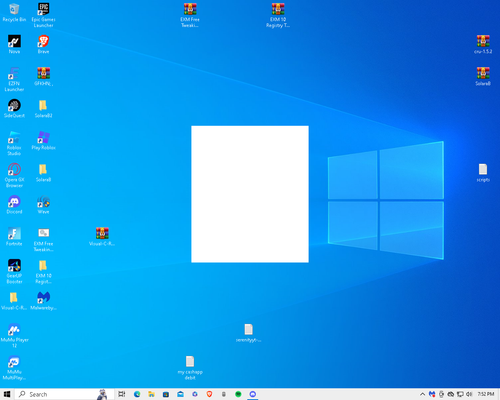The width and height of the screenshot is (500, 400).
Task: Select the EXM 10 Regist folder
Action: 43,271
